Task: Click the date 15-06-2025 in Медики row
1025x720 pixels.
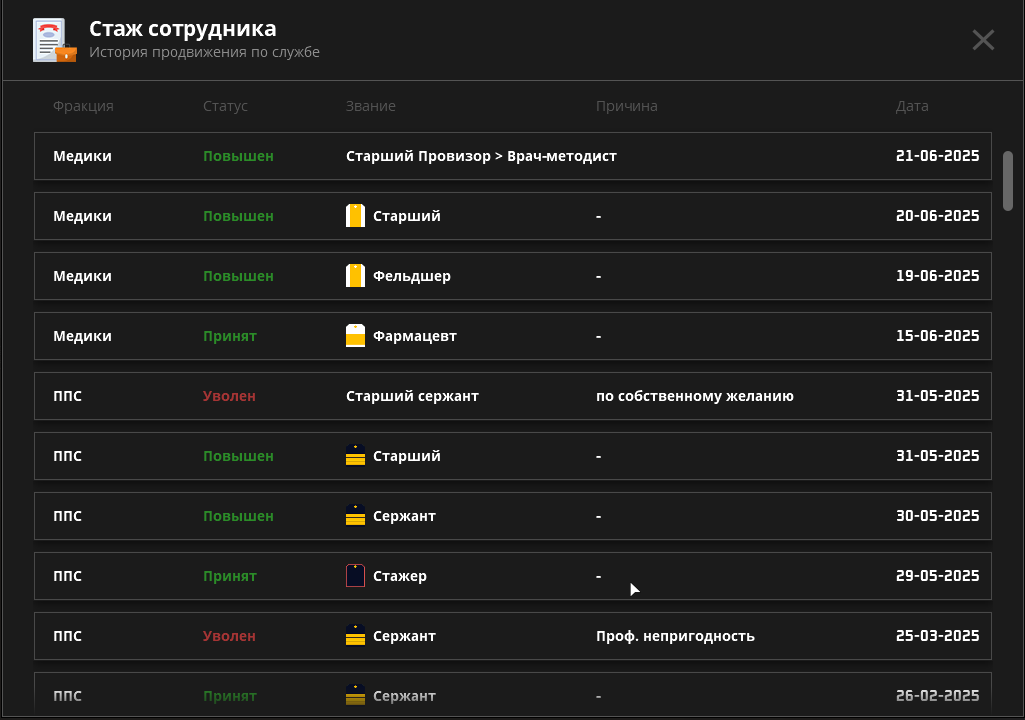Action: pos(937,336)
